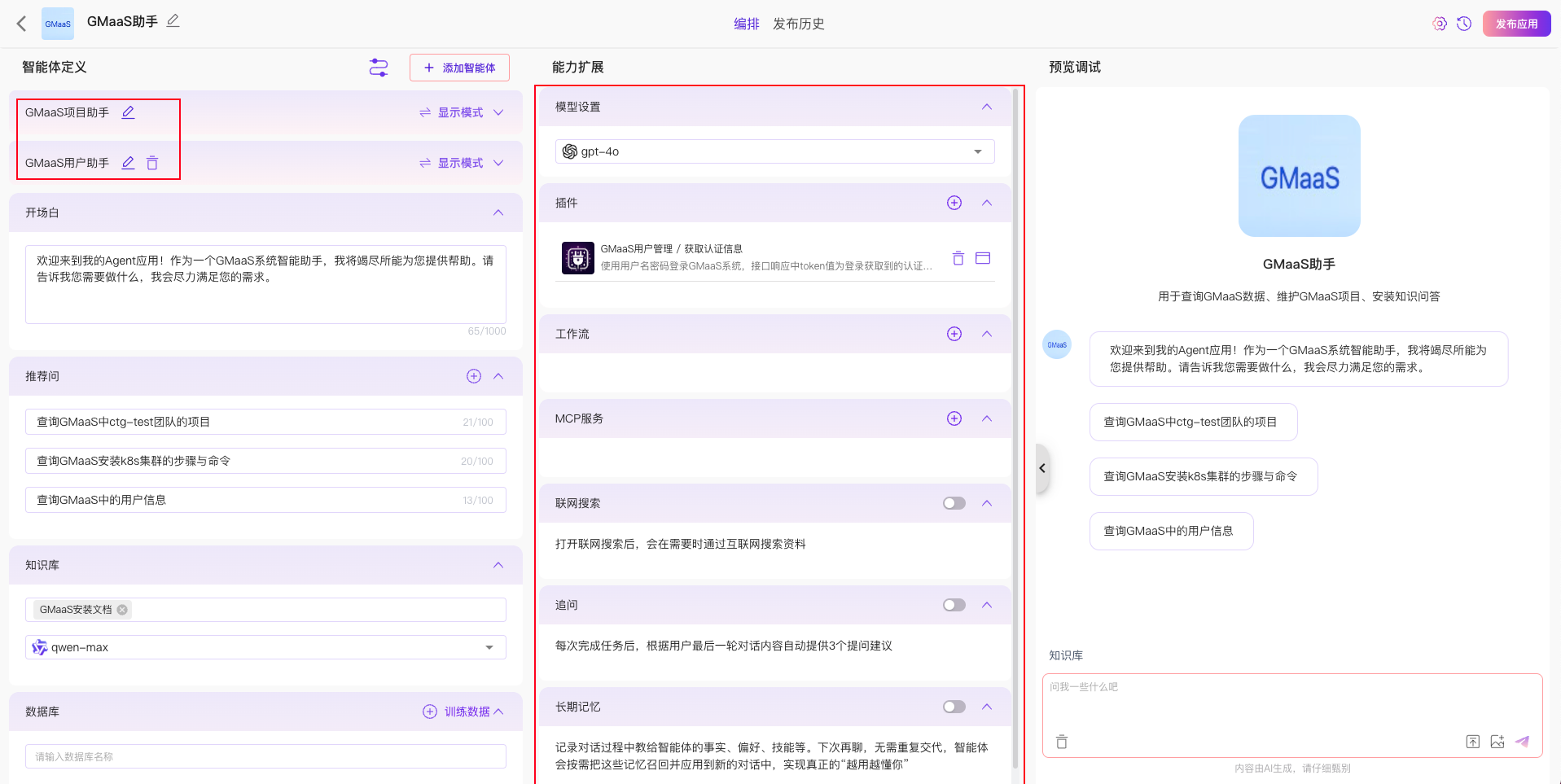This screenshot has width=1561, height=784.
Task: Toggle the 联网搜索 switch
Action: tap(954, 503)
